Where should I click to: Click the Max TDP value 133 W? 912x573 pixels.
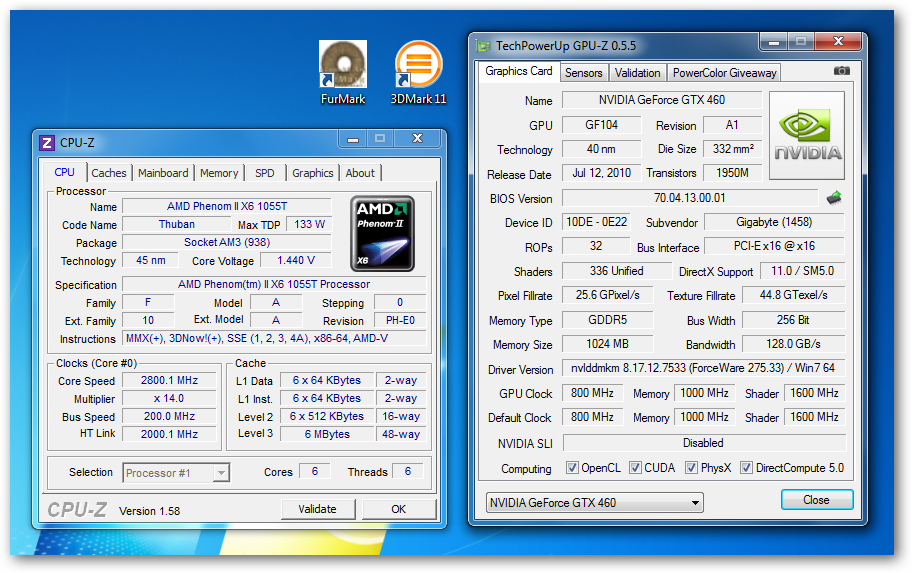click(x=309, y=224)
